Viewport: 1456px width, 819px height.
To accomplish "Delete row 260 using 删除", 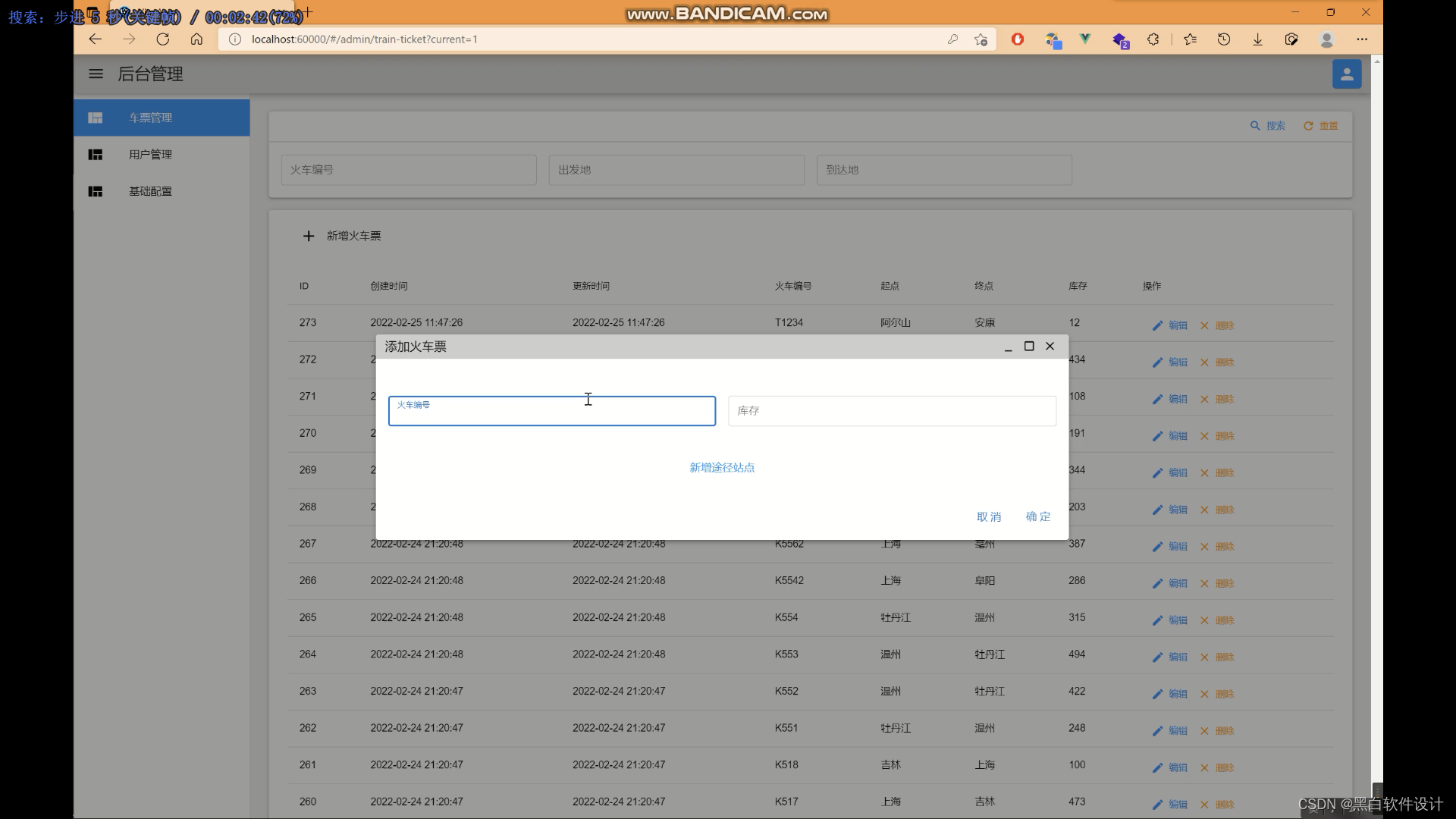I will pyautogui.click(x=1217, y=805).
